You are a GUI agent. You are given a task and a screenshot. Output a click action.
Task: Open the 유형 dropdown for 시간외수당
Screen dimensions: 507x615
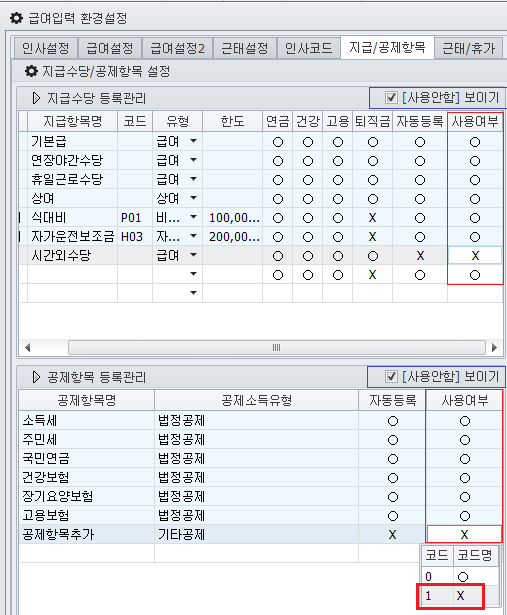tap(193, 255)
